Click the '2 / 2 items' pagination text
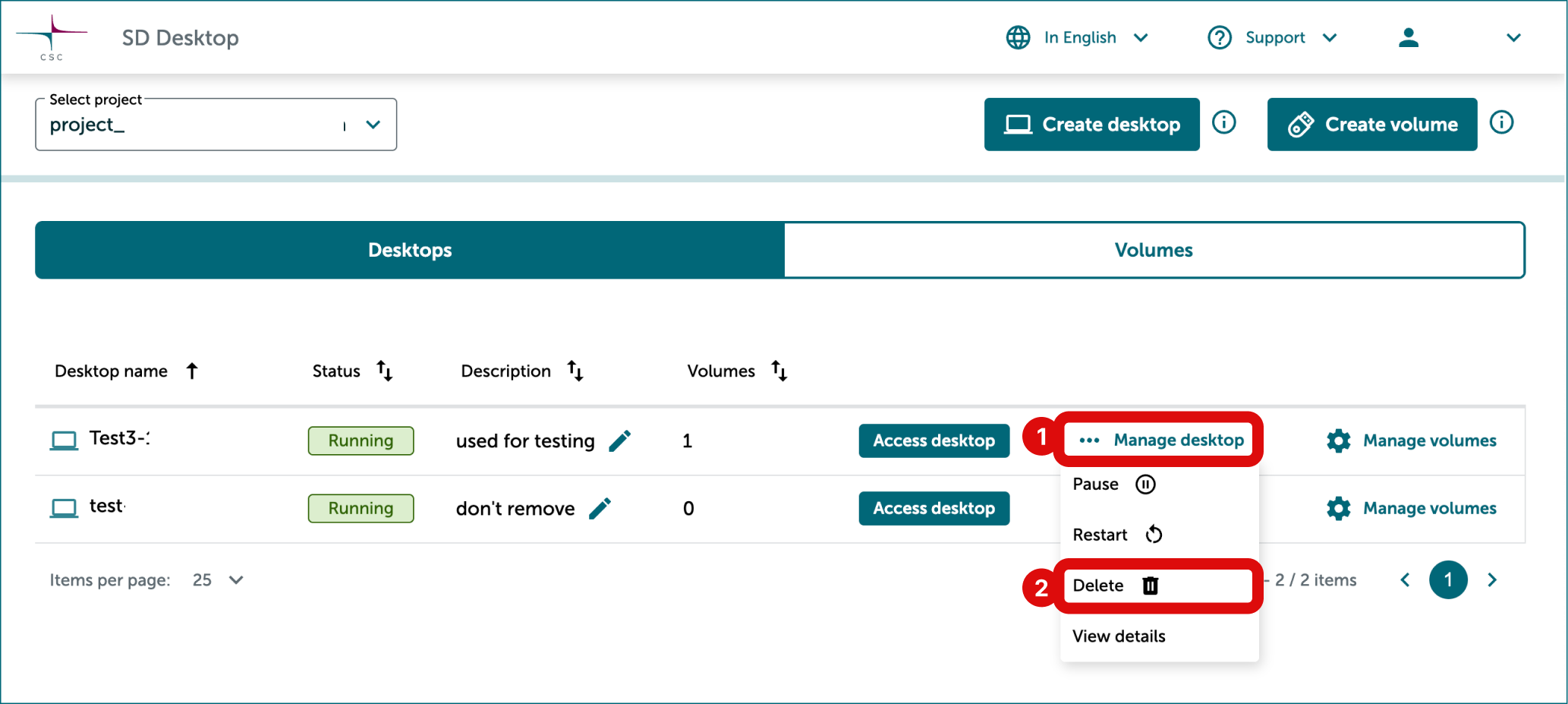1568x704 pixels. coord(1315,580)
